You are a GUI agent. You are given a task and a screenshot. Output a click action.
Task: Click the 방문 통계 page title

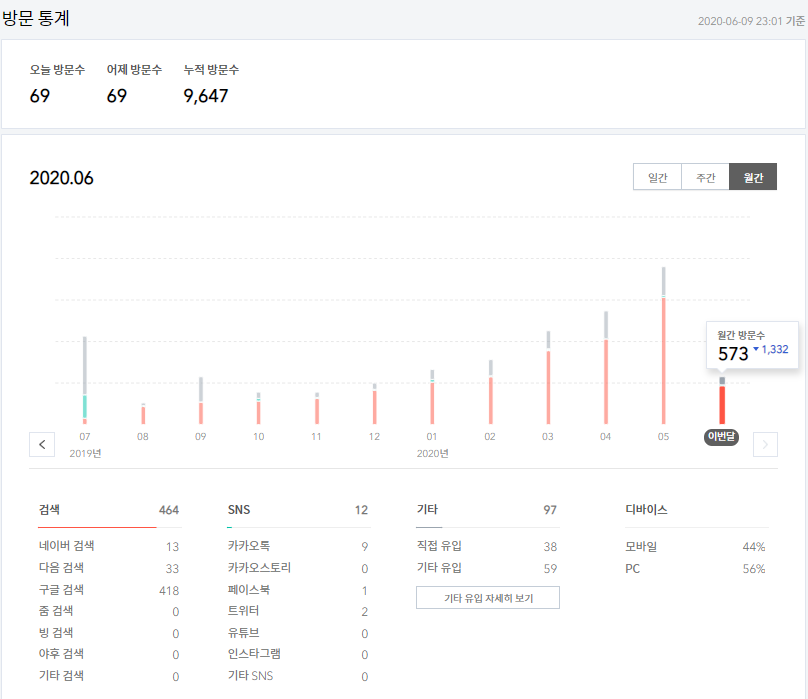tap(36, 18)
